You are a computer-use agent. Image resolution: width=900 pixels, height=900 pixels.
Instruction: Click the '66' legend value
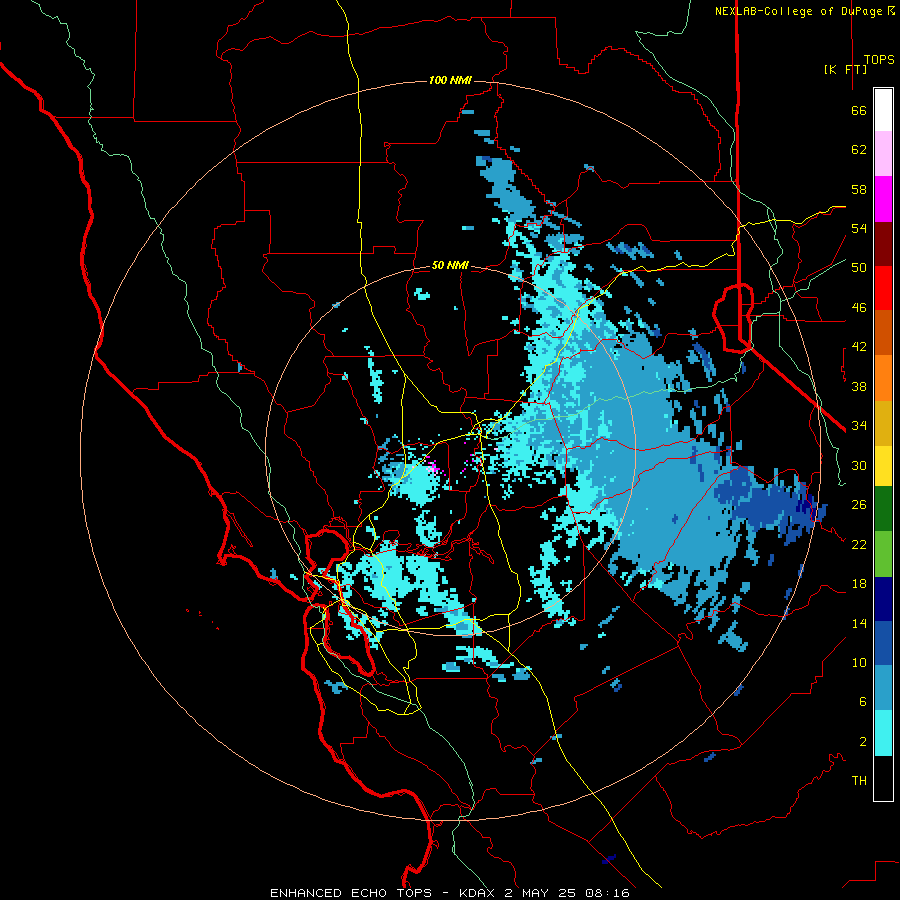(x=859, y=110)
